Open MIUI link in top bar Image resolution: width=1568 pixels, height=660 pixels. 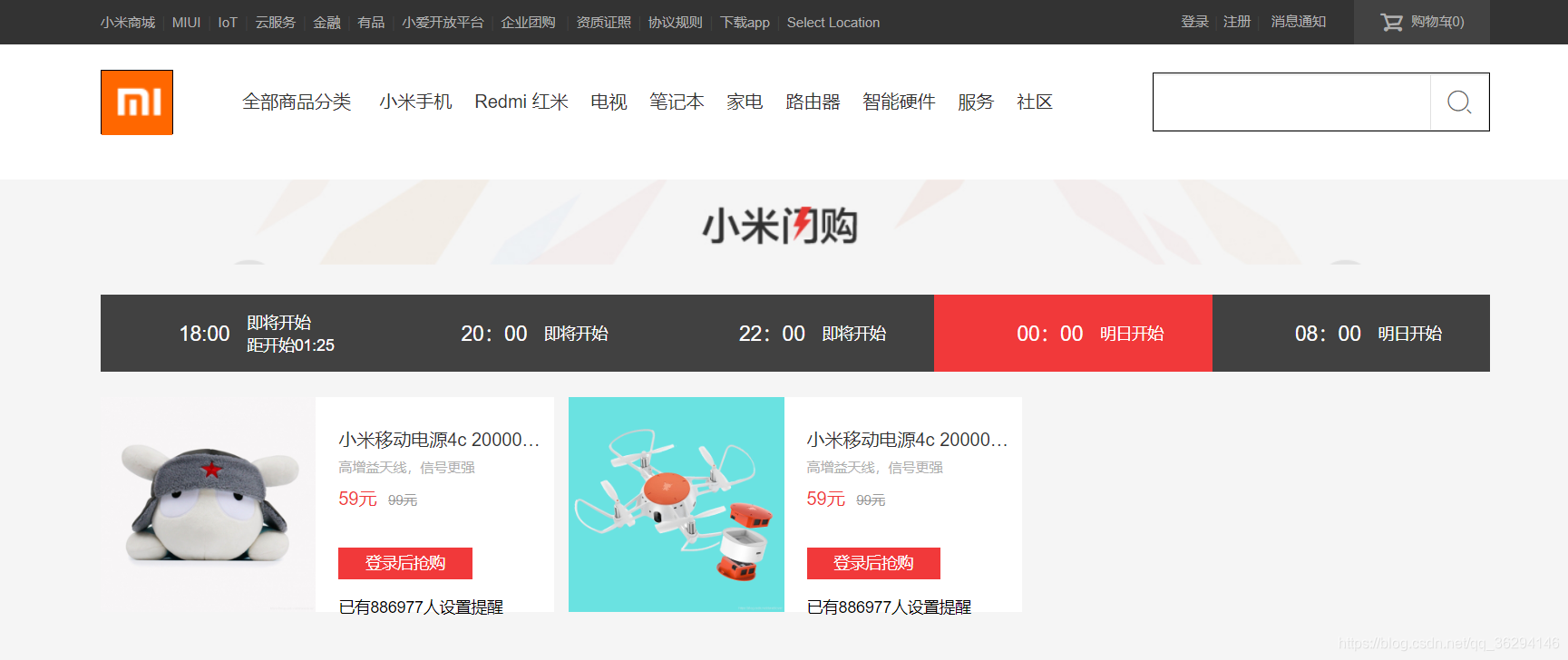187,22
